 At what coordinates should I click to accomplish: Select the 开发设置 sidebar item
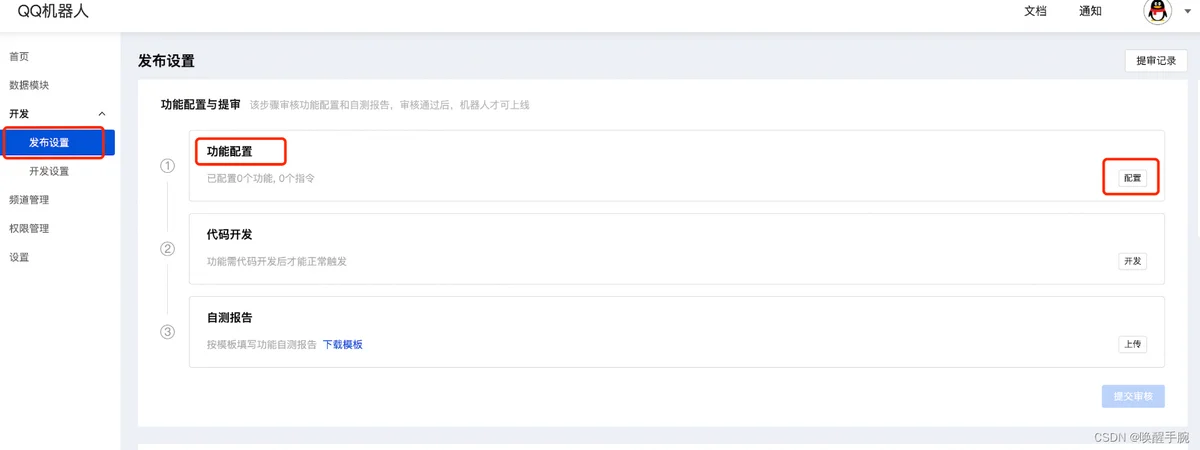tap(49, 172)
